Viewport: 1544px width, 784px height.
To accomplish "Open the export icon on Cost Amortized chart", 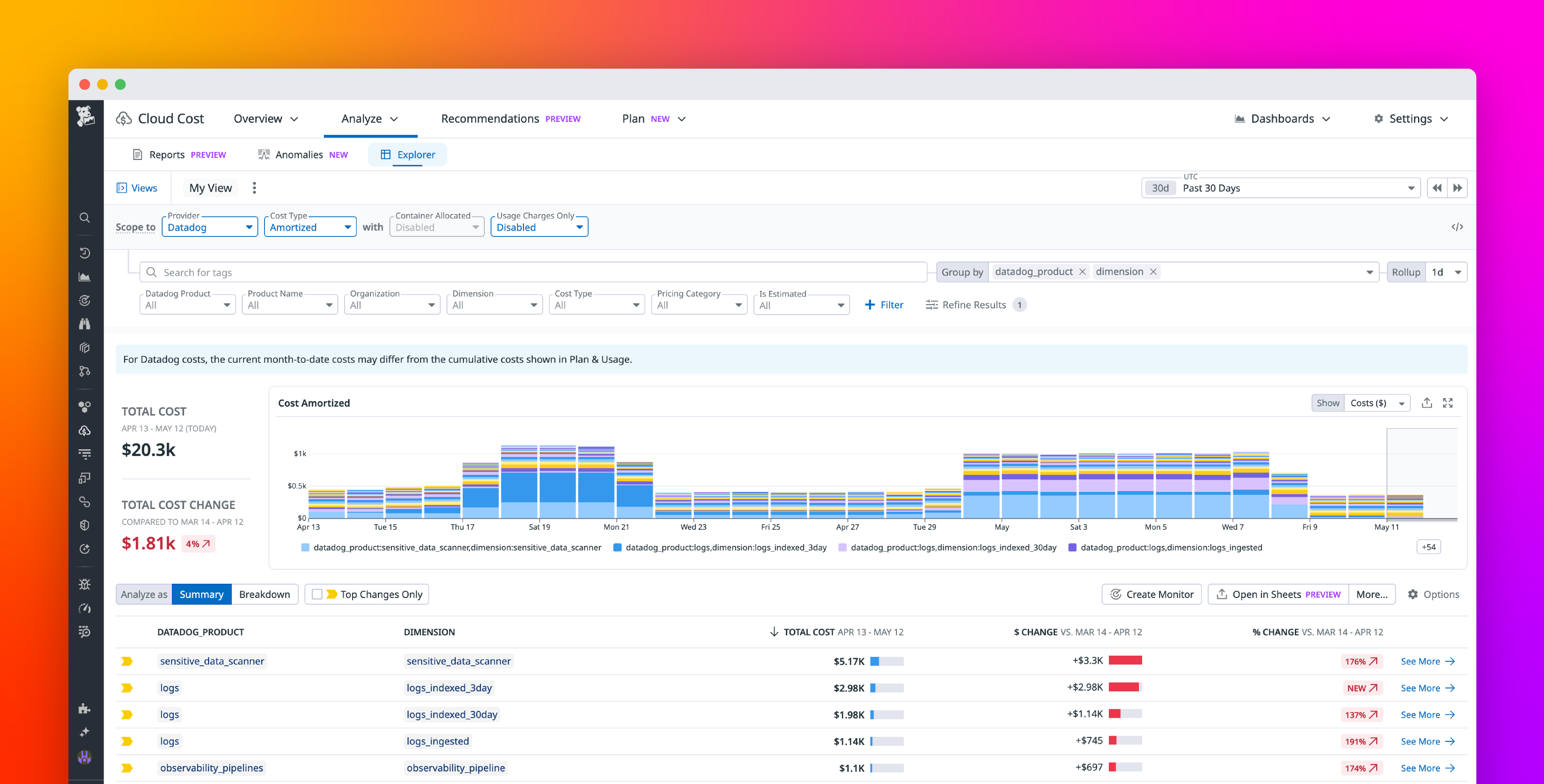I will 1427,403.
